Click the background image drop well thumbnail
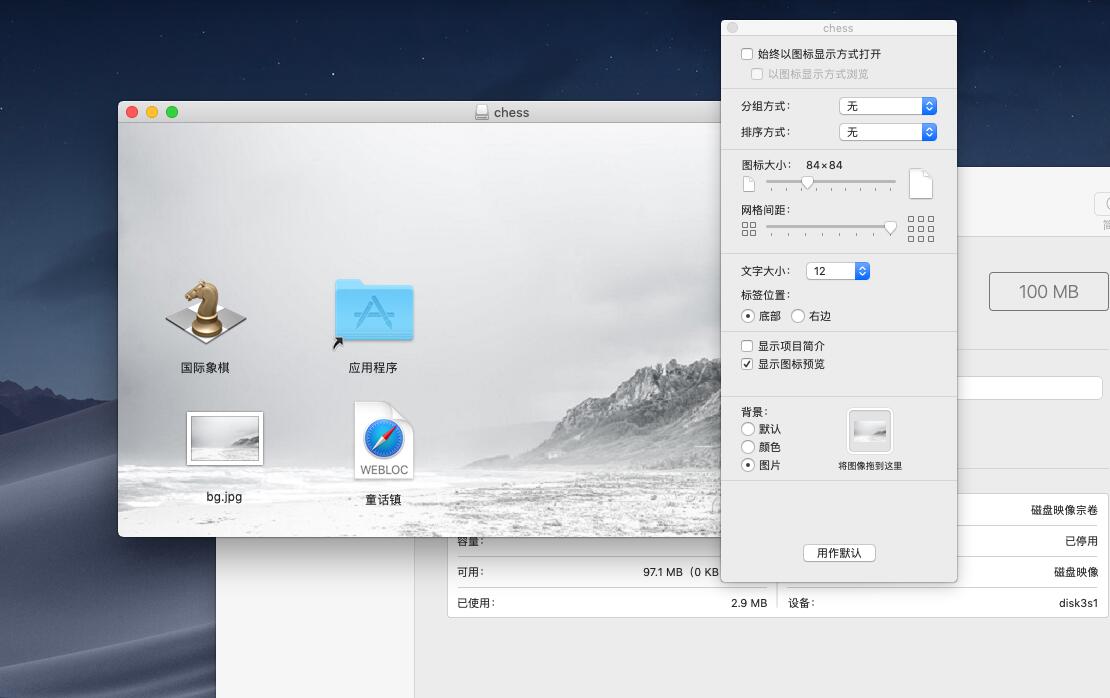 tap(869, 430)
